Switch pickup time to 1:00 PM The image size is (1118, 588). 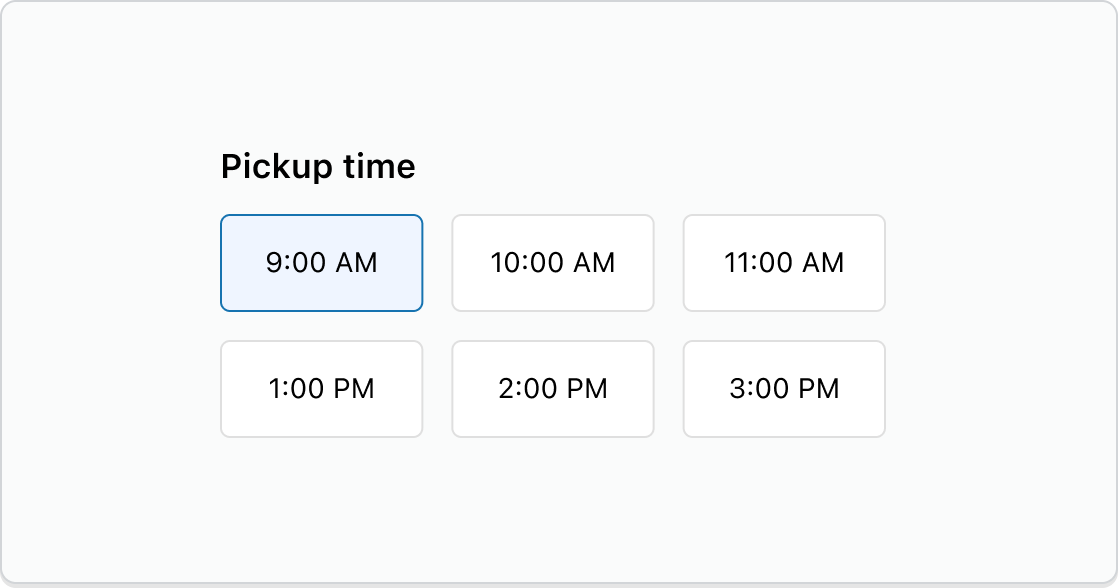coord(322,389)
